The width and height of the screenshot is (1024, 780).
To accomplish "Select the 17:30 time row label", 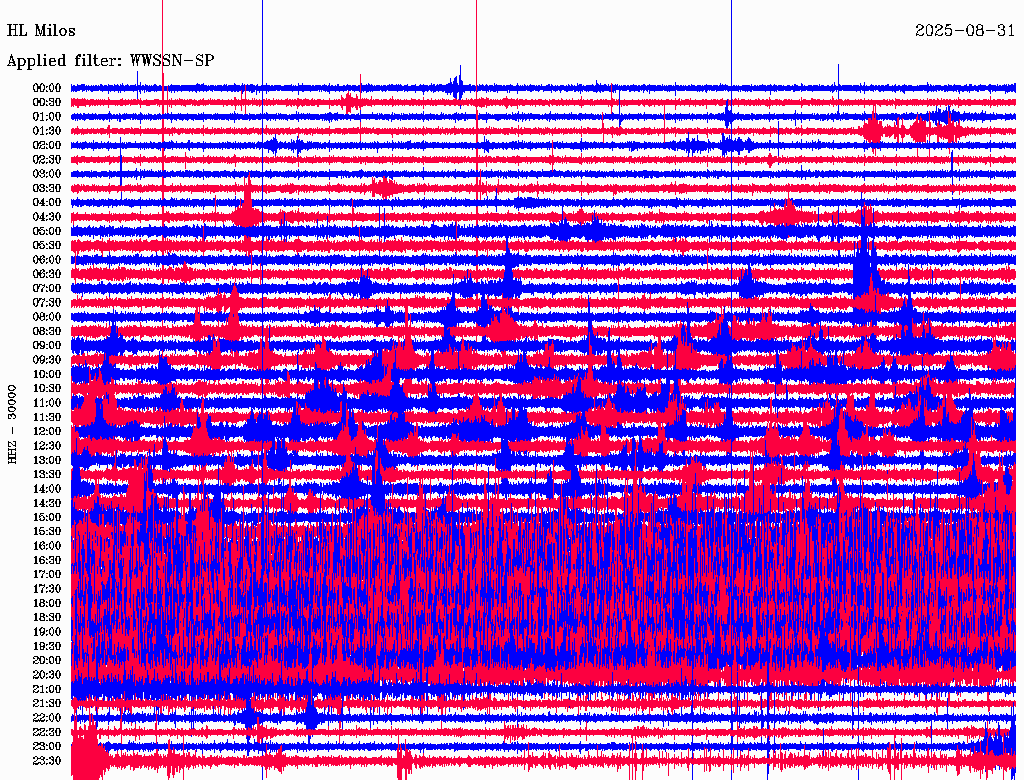I will [47, 589].
